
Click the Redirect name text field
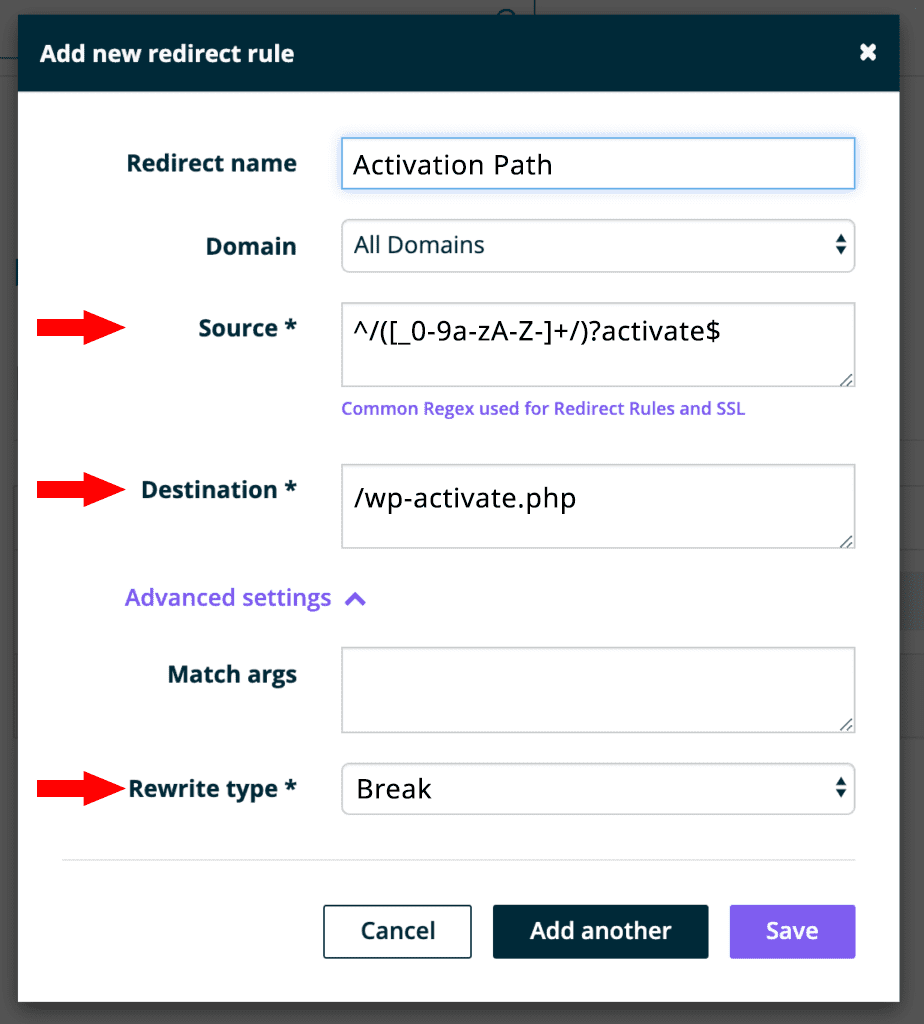click(x=597, y=164)
